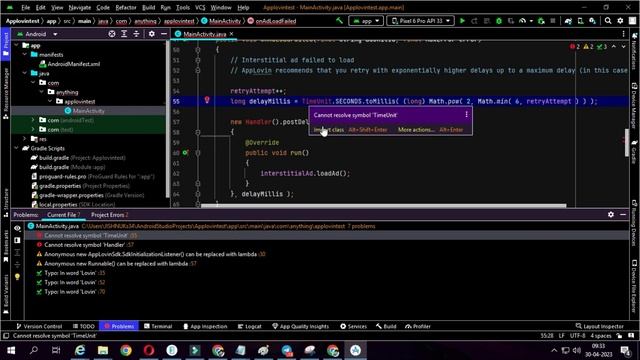Open App Quality Insights button
Image resolution: width=640 pixels, height=360 pixels.
tap(300, 326)
